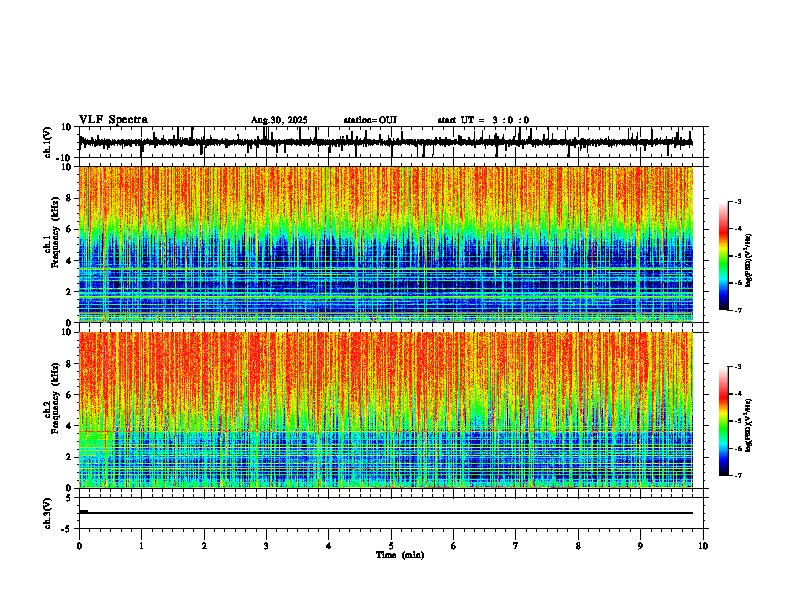This screenshot has width=792, height=612.
Task: Click the "4" tick on Time axis
Action: (x=329, y=546)
